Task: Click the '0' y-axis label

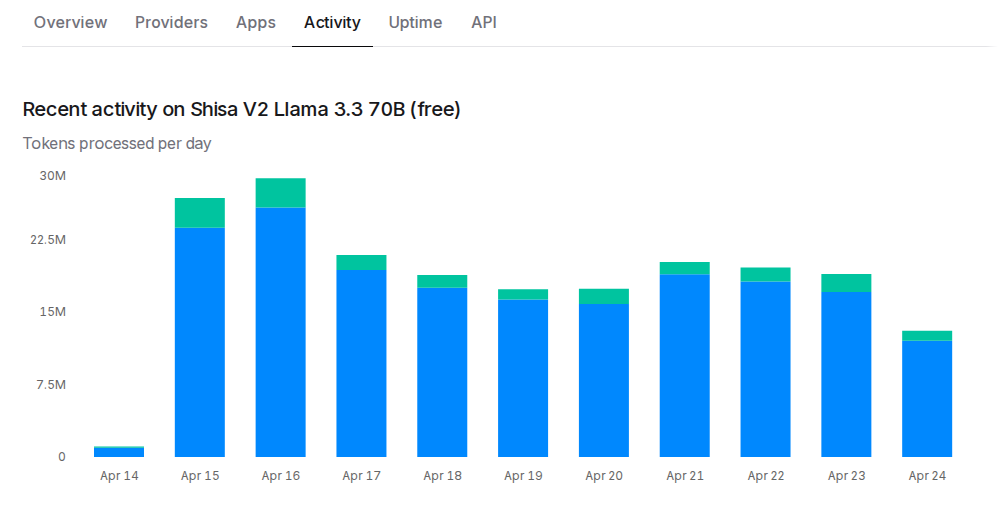Action: click(62, 457)
